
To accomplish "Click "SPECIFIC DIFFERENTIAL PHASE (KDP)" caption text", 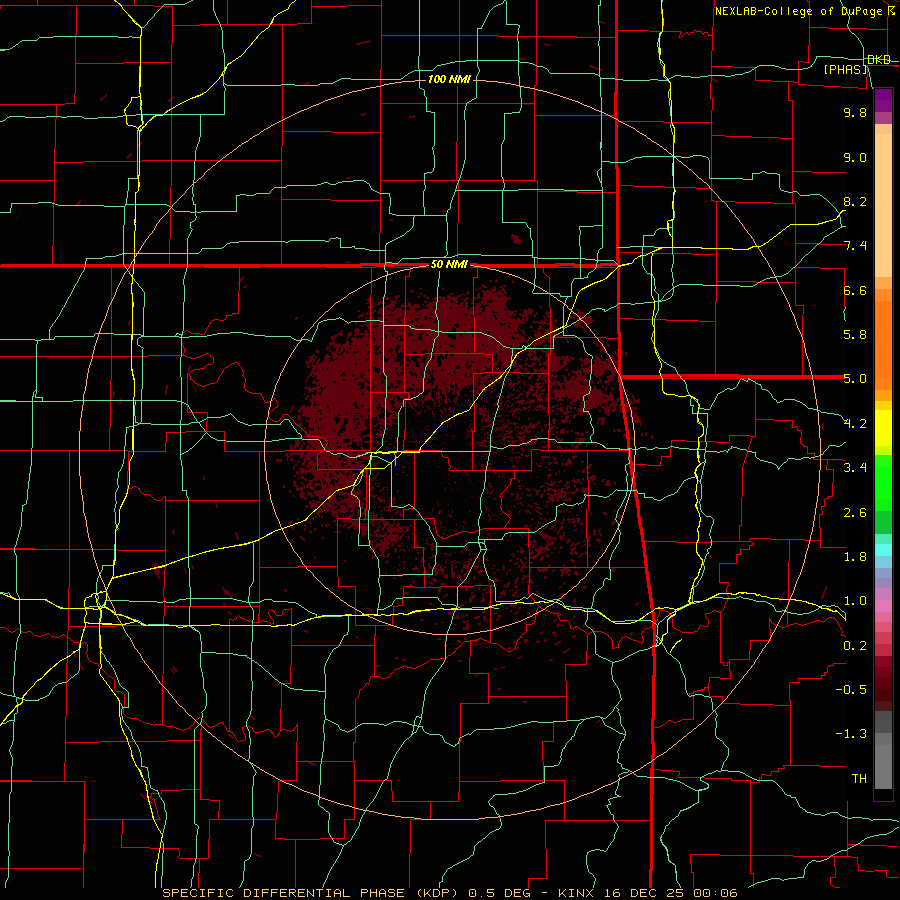I will click(312, 893).
